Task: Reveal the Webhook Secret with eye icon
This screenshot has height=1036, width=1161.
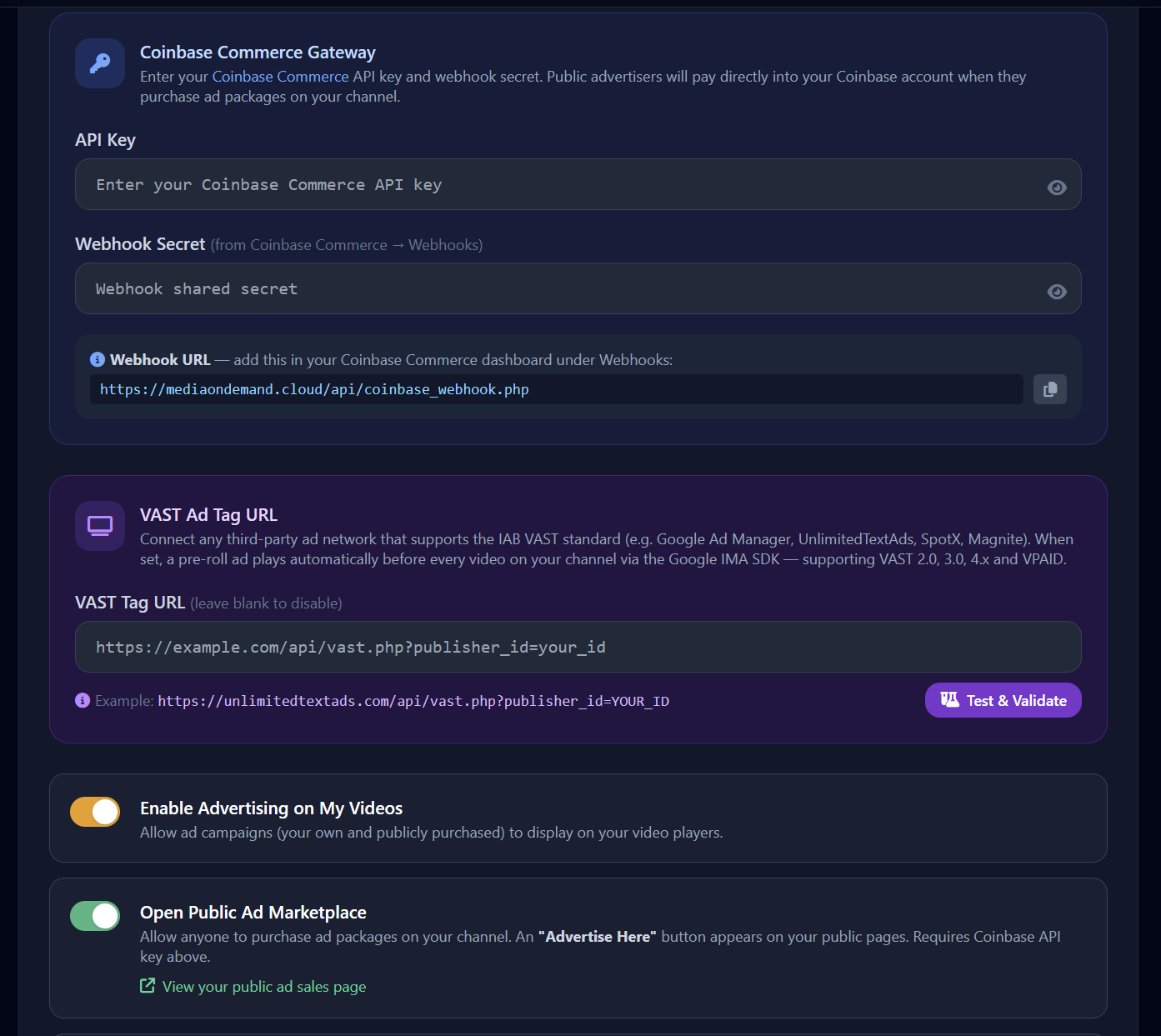Action: 1056,292
